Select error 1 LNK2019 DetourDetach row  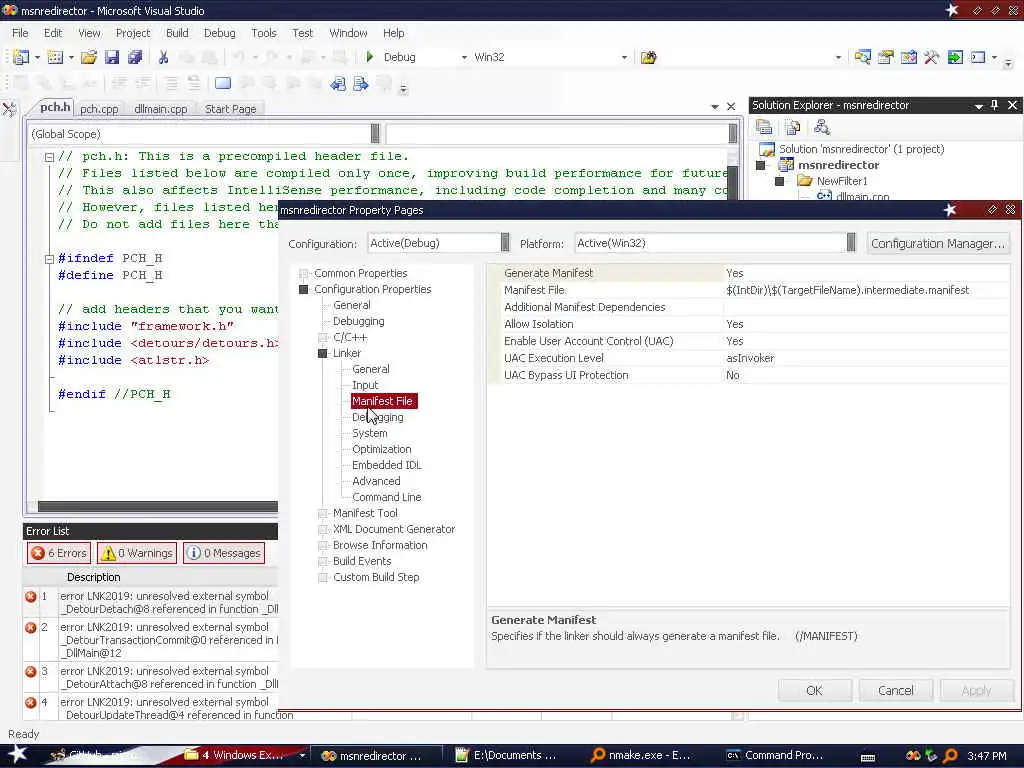point(151,603)
